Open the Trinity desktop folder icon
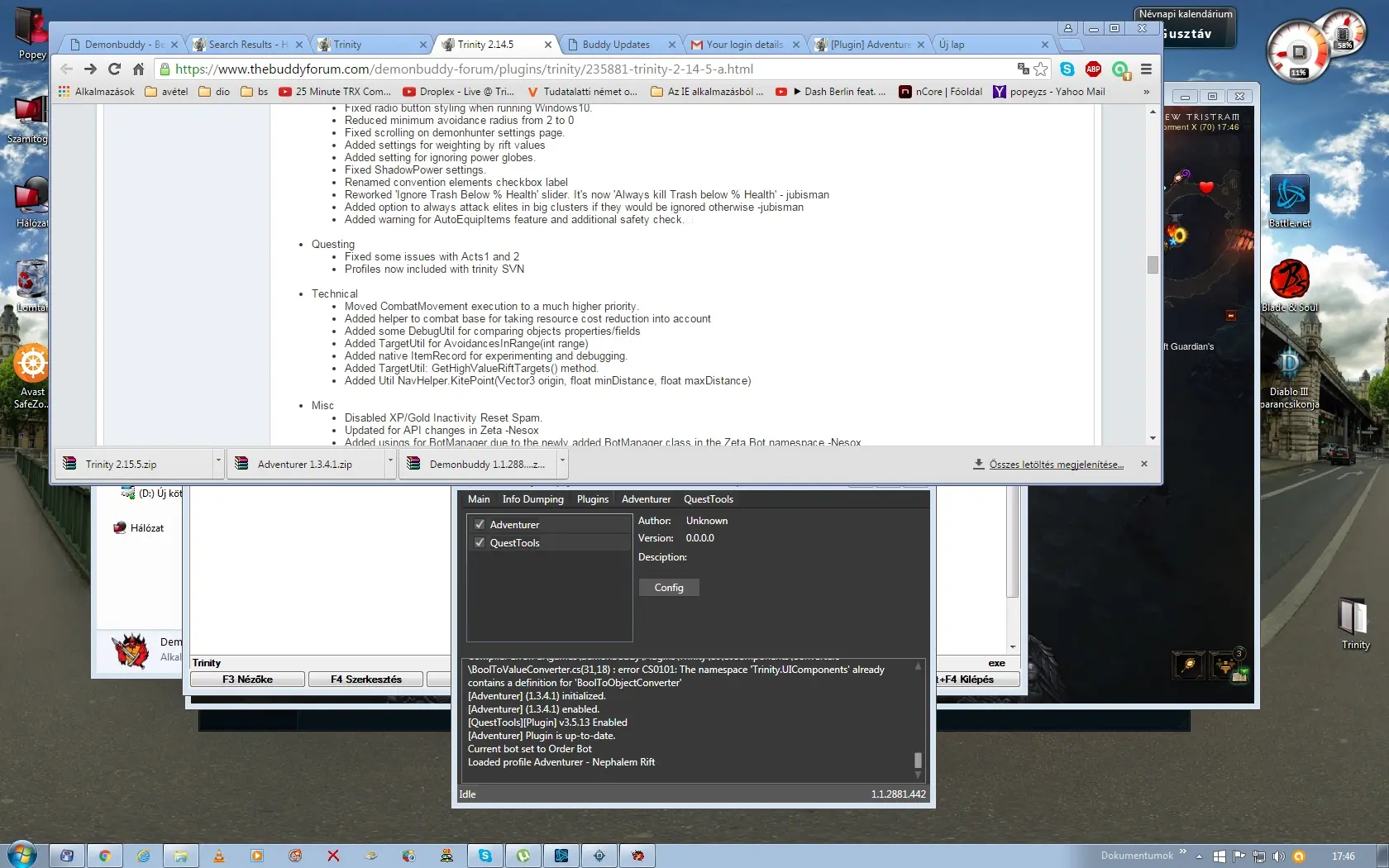The height and width of the screenshot is (868, 1389). click(1355, 622)
